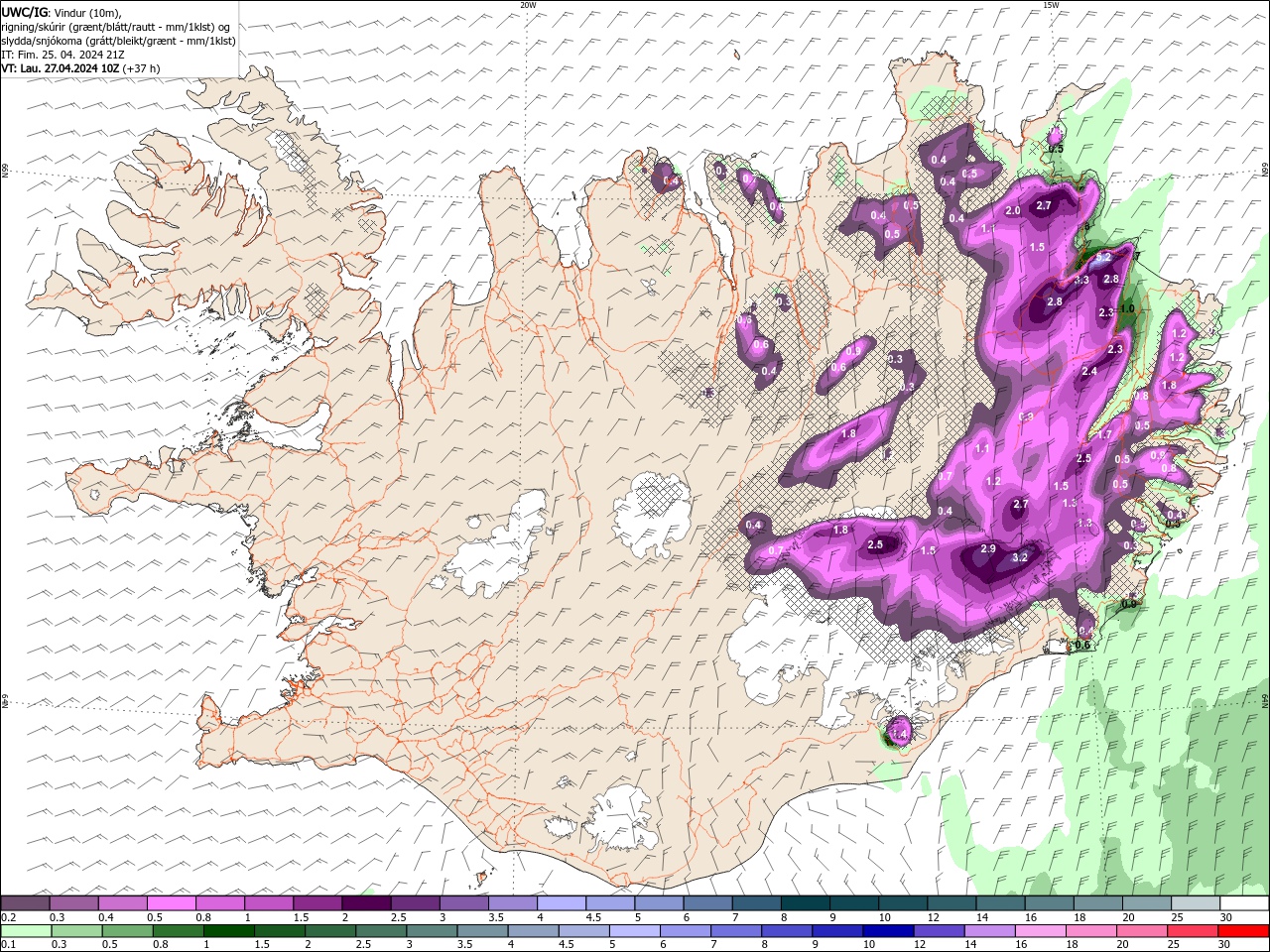Click the 'slydda/snjókoma' legend description line
The image size is (1270, 952).
pos(118,41)
